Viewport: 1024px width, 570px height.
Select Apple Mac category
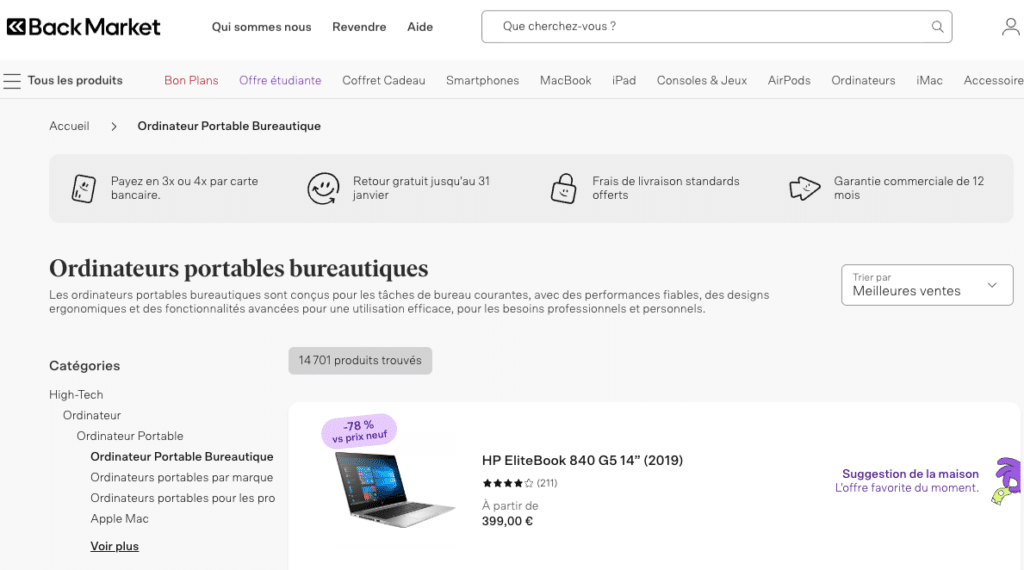120,519
